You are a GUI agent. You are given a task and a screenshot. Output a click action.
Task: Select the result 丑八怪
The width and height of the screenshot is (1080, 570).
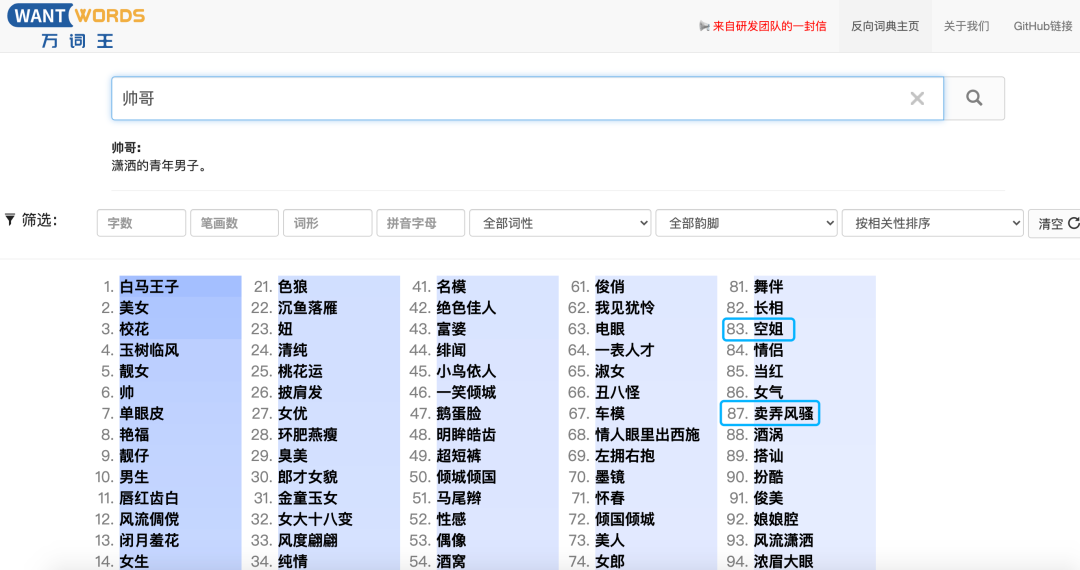point(617,392)
